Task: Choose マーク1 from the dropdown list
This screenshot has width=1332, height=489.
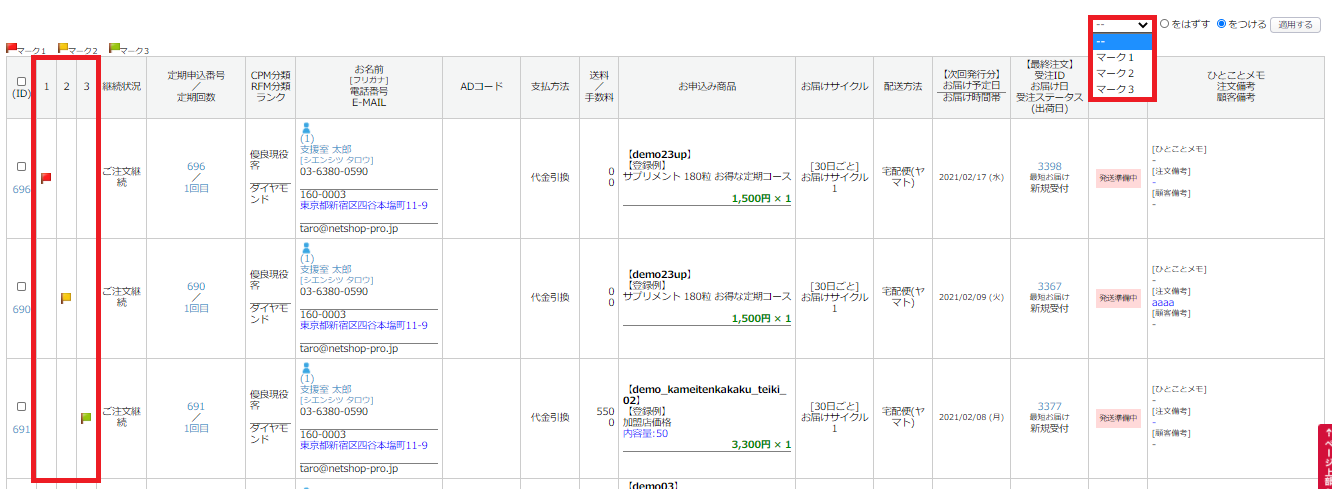Action: [x=1123, y=57]
